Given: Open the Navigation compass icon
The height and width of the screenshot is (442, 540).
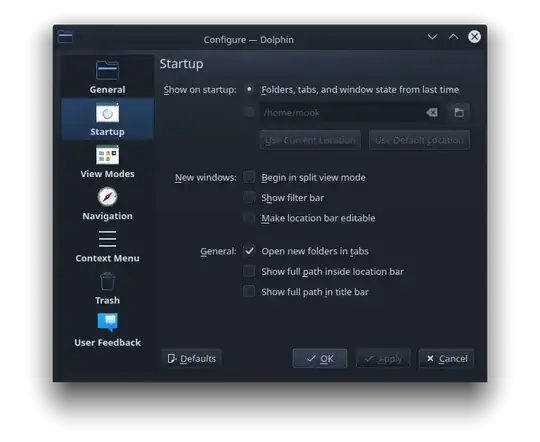Looking at the screenshot, I should [x=107, y=197].
